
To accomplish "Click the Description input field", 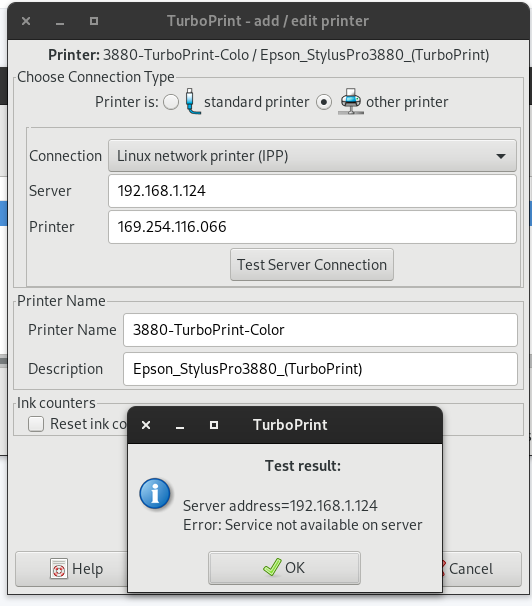I will (320, 369).
